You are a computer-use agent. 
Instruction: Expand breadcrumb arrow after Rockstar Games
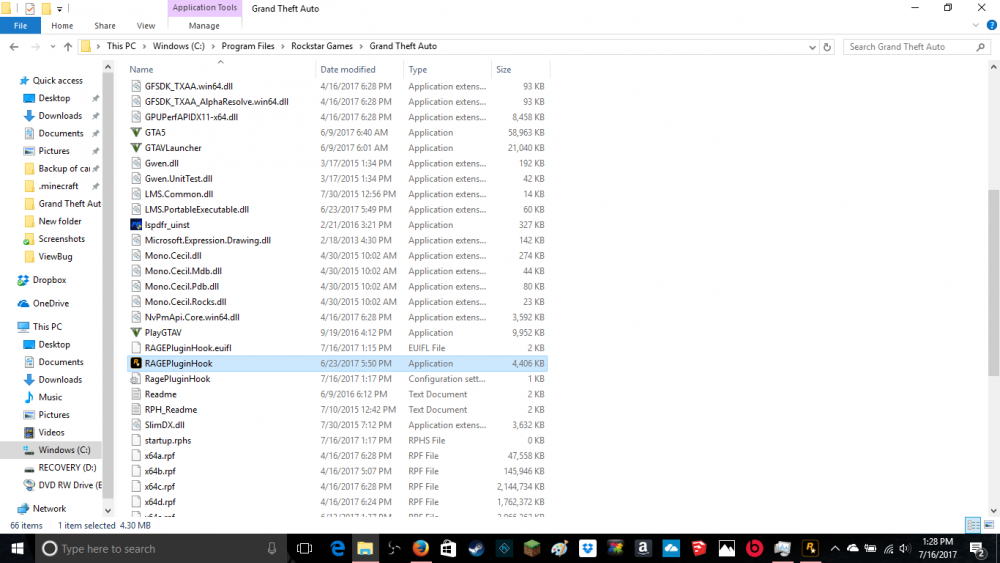pyautogui.click(x=361, y=47)
